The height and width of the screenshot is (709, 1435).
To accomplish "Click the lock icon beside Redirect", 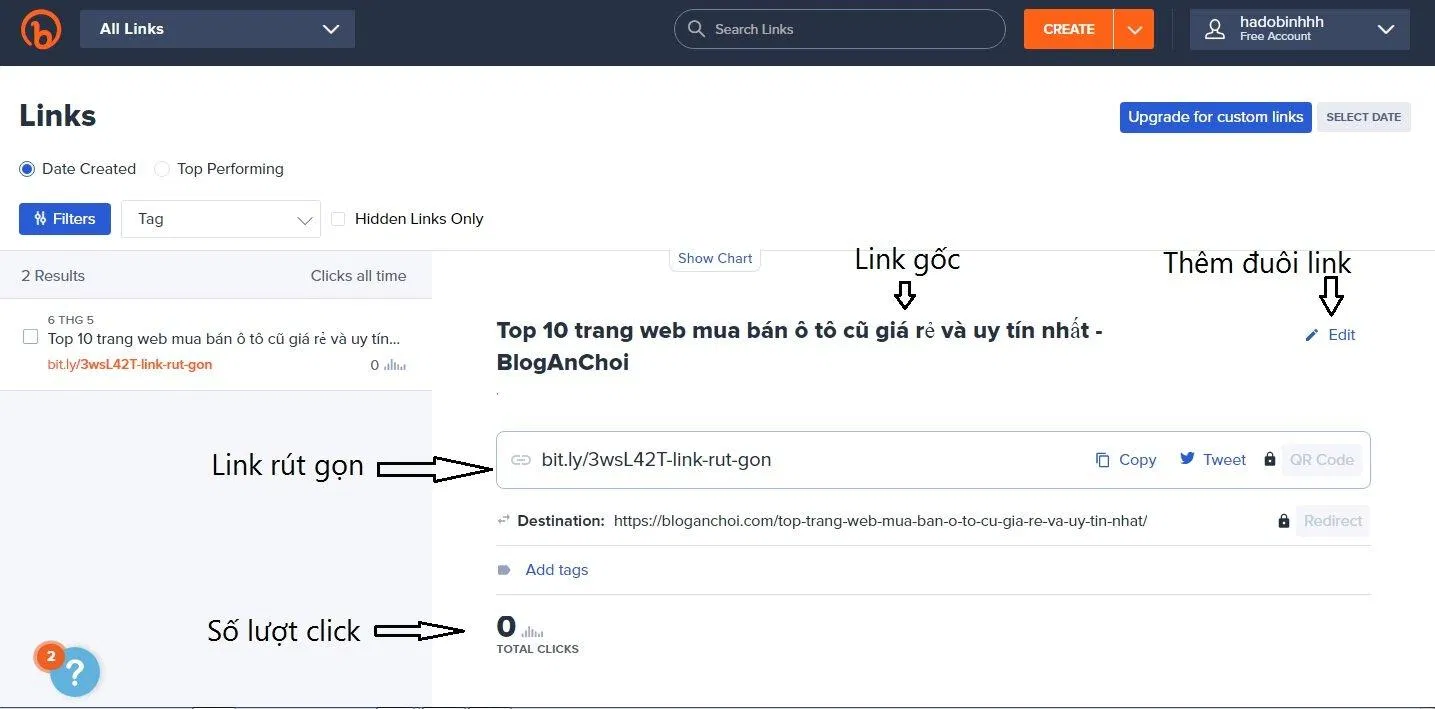I will pos(1283,520).
